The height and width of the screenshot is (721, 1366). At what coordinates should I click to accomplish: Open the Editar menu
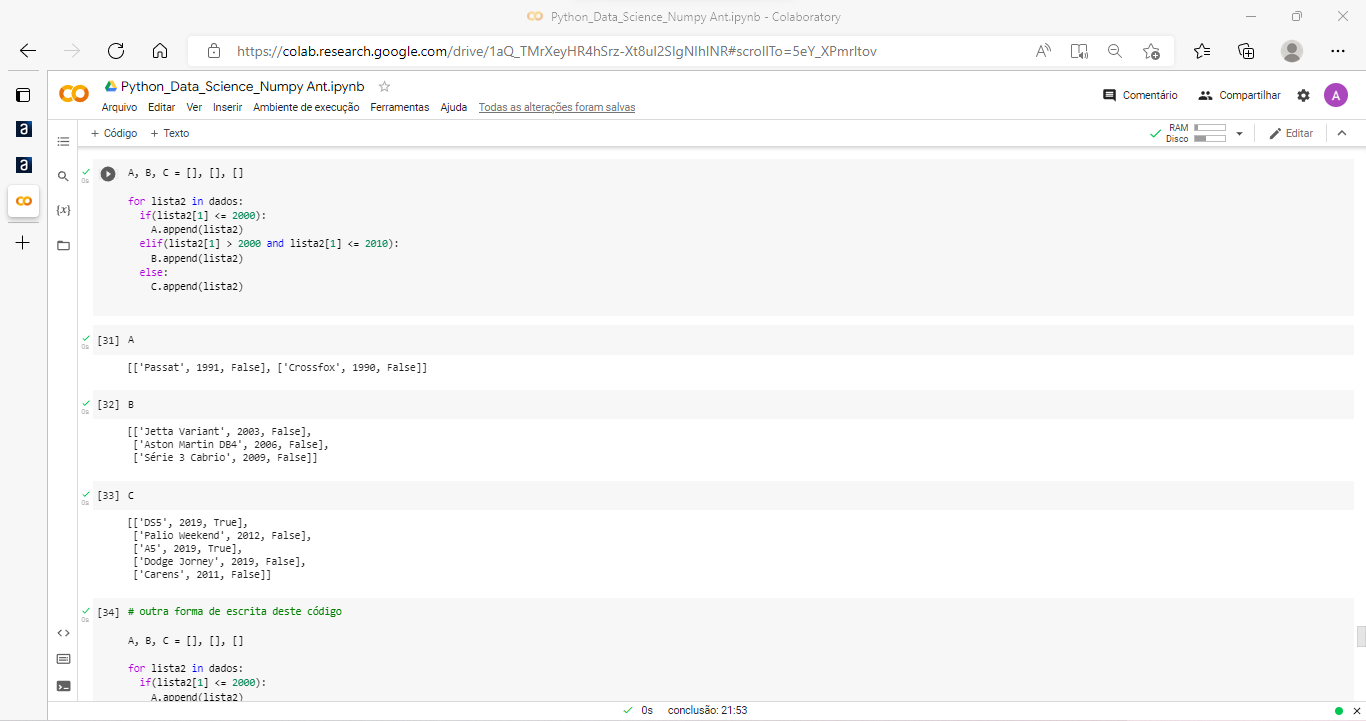(x=161, y=107)
